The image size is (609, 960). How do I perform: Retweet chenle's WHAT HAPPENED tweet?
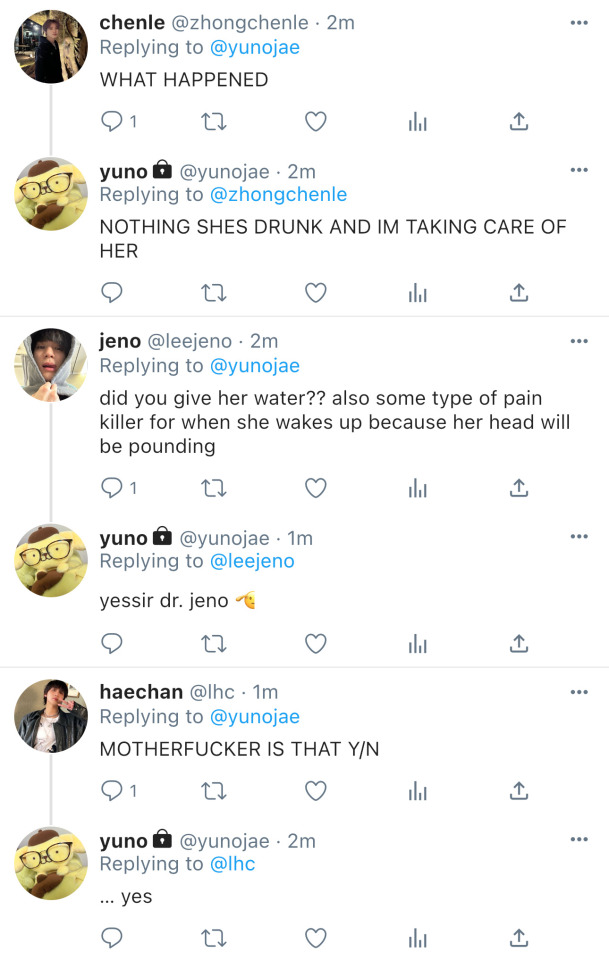214,122
